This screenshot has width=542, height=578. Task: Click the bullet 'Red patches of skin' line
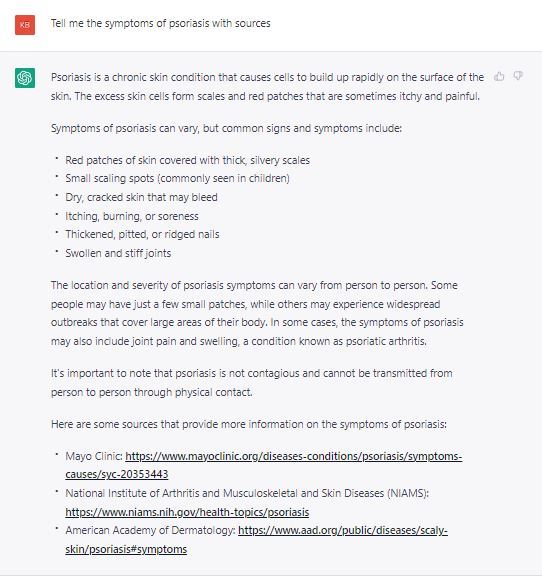point(187,160)
